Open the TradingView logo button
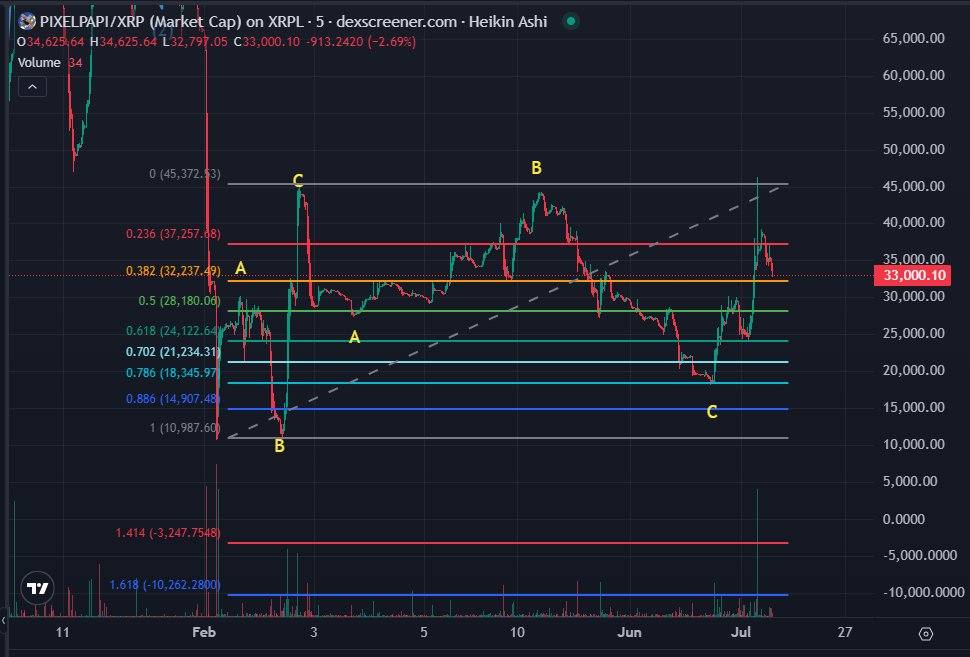 click(x=37, y=588)
